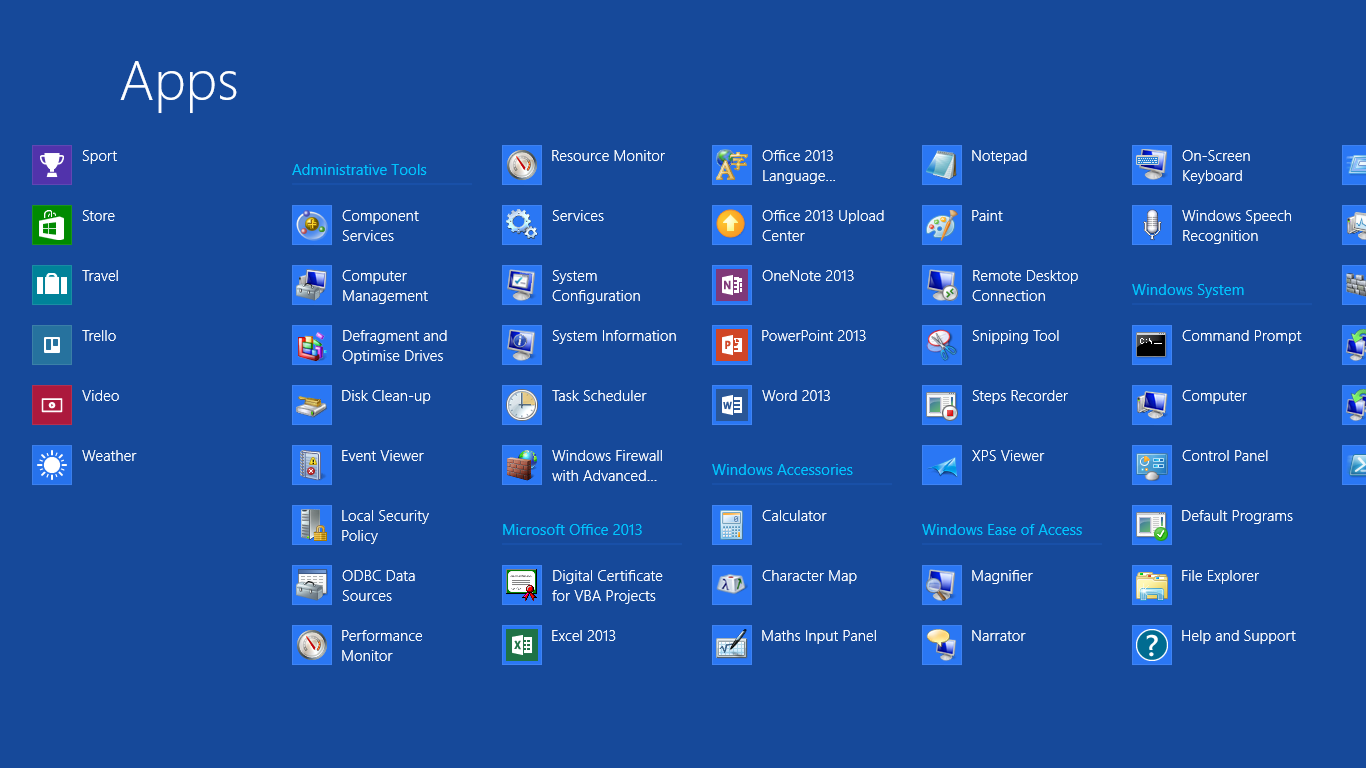Image resolution: width=1366 pixels, height=768 pixels.
Task: Open Command Prompt icon
Action: click(1152, 345)
